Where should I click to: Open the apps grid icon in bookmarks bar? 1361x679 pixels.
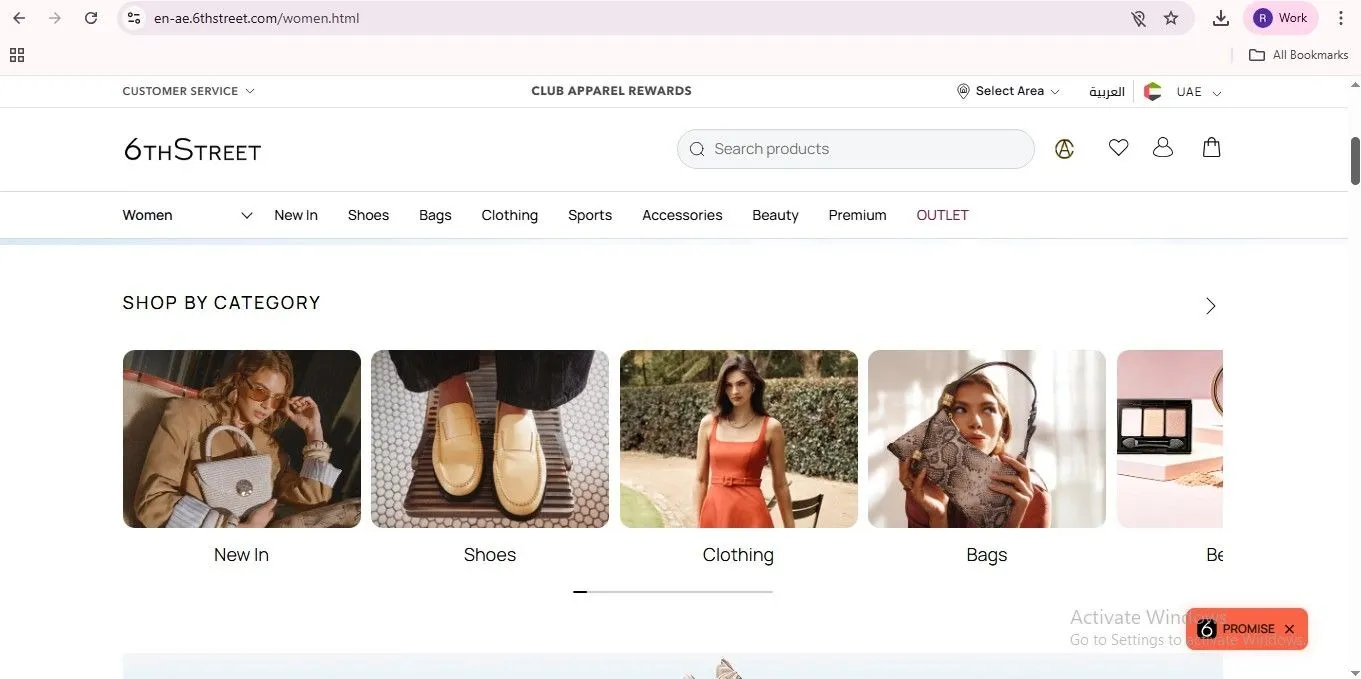tap(17, 55)
